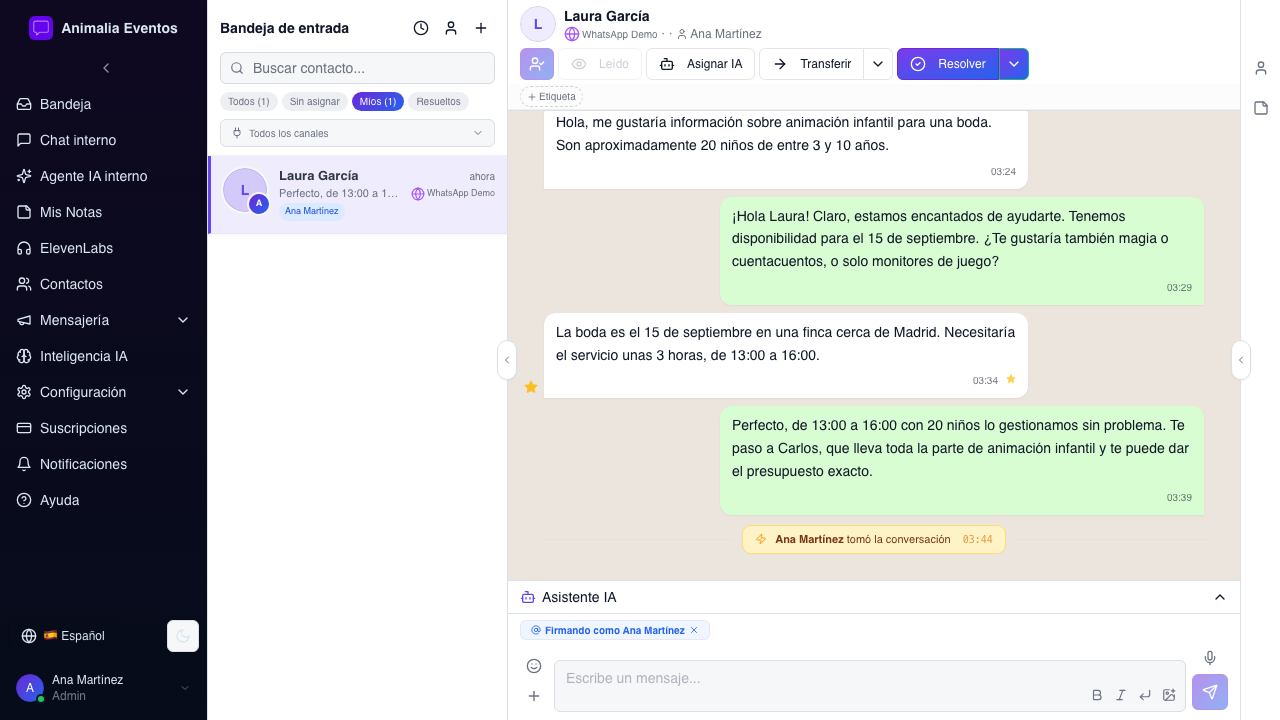
Task: Collapse the Asistente IA panel
Action: [x=1220, y=597]
